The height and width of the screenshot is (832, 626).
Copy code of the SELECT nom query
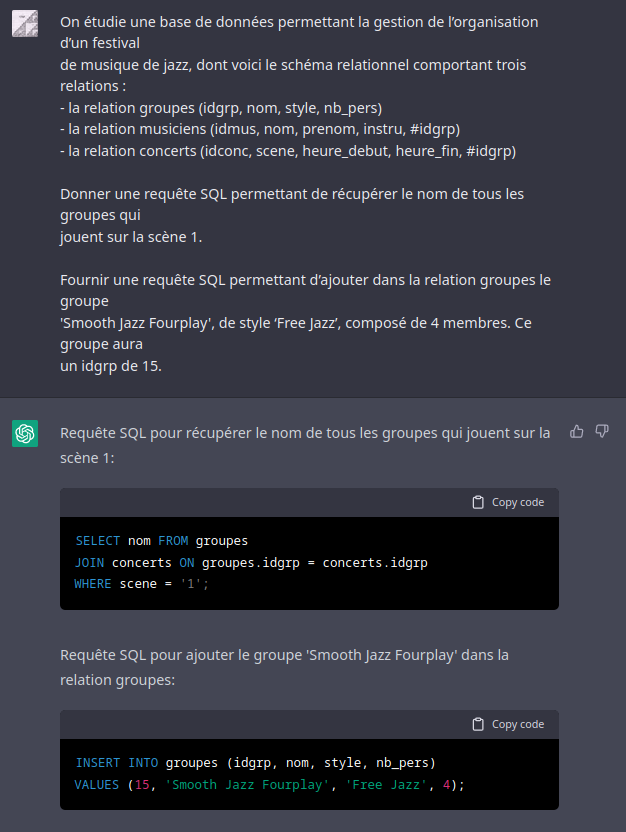pos(508,502)
